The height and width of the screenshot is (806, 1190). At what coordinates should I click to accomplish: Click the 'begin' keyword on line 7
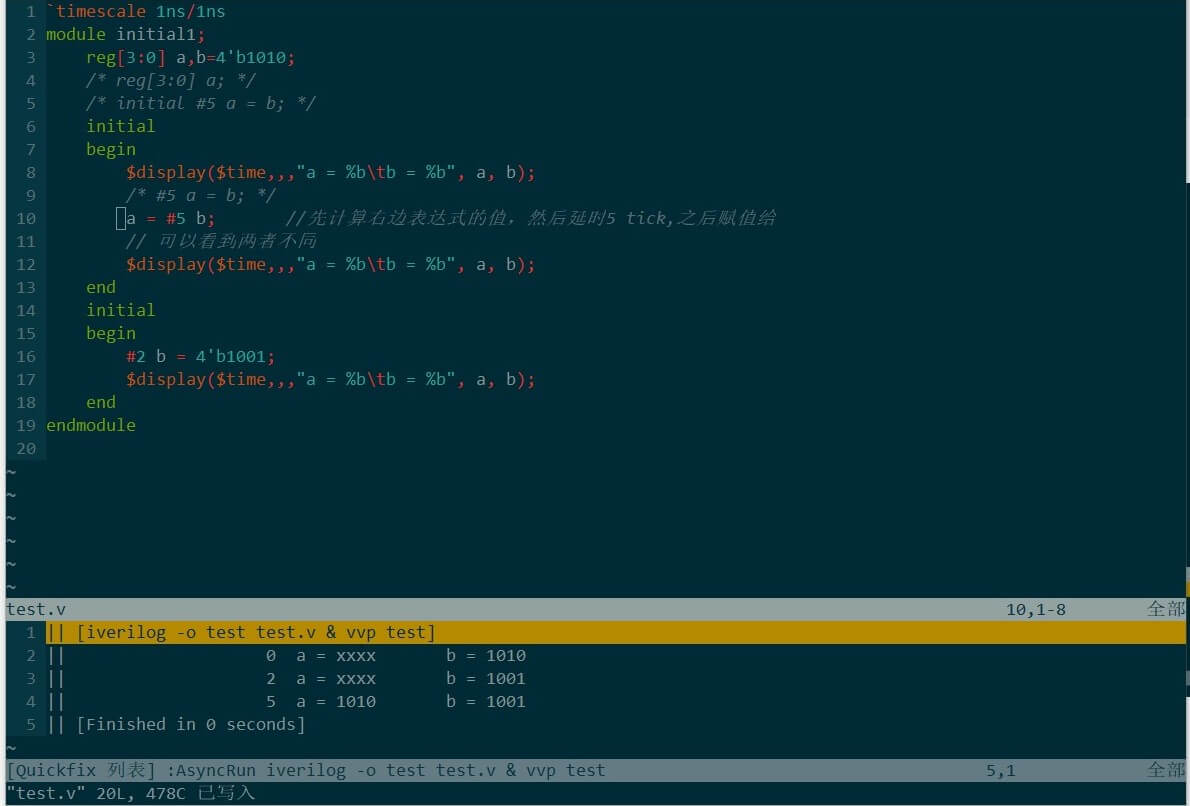pyautogui.click(x=111, y=150)
